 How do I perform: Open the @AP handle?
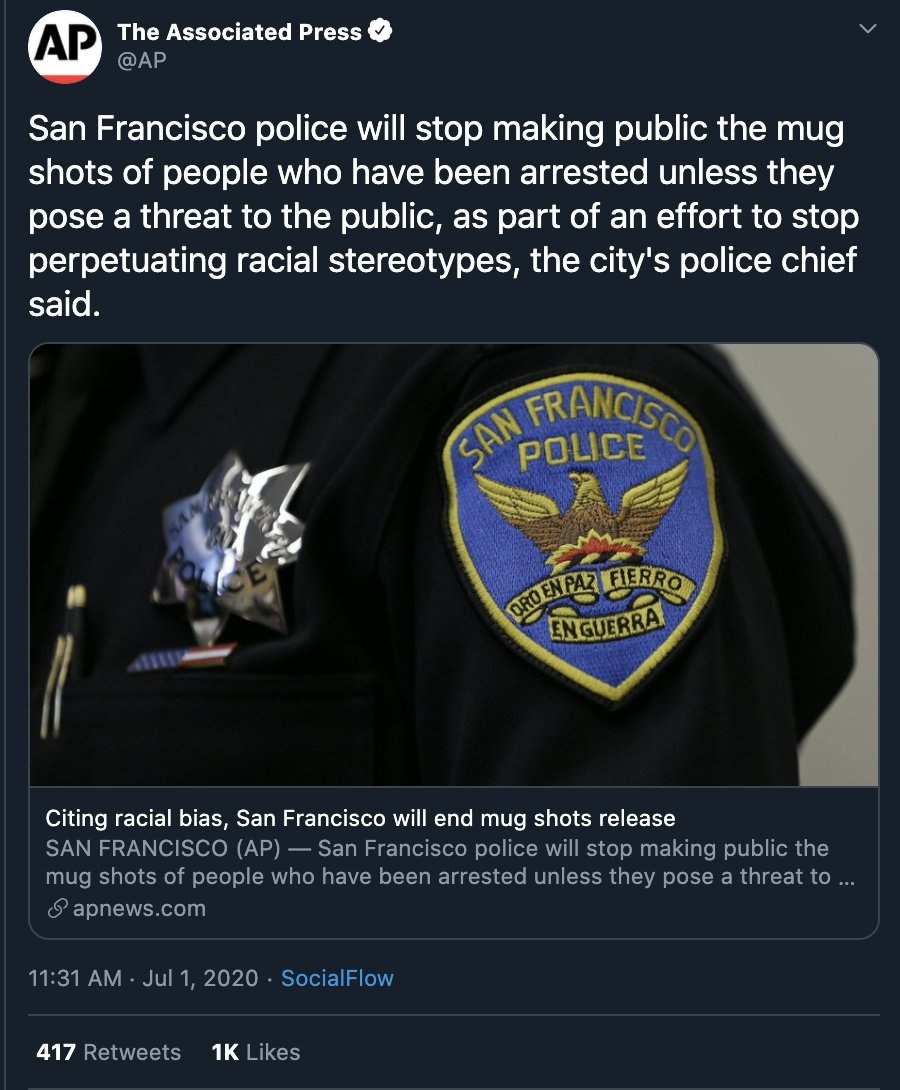(x=142, y=60)
